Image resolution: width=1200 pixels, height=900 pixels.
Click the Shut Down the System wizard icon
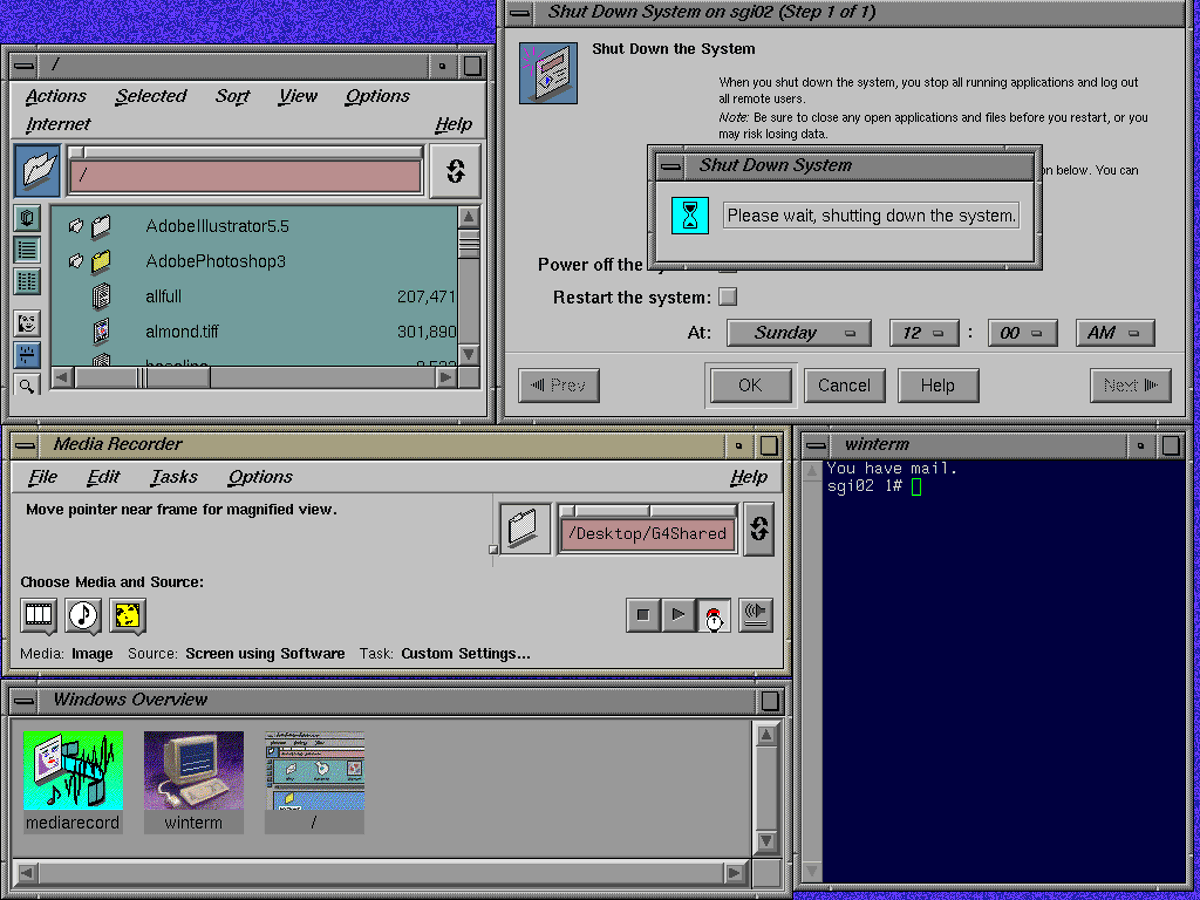(x=548, y=73)
